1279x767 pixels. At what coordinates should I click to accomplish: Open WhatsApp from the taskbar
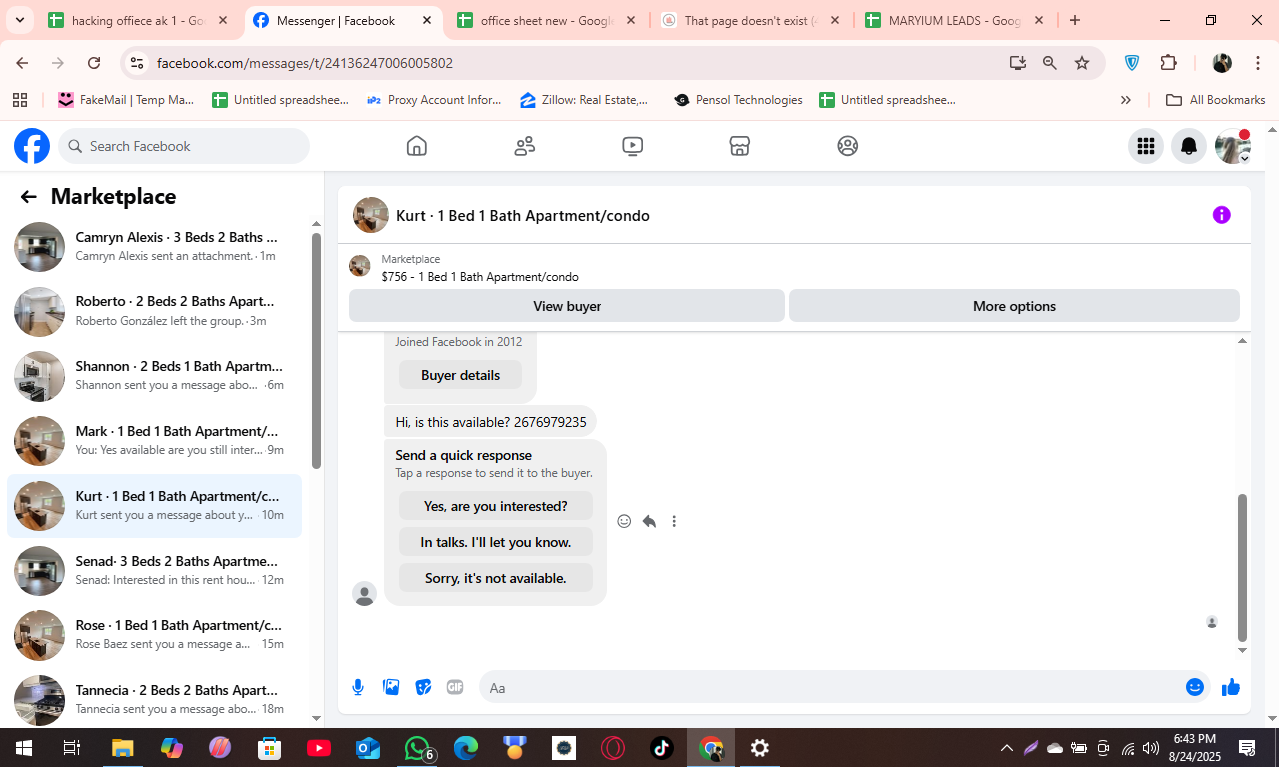click(417, 748)
